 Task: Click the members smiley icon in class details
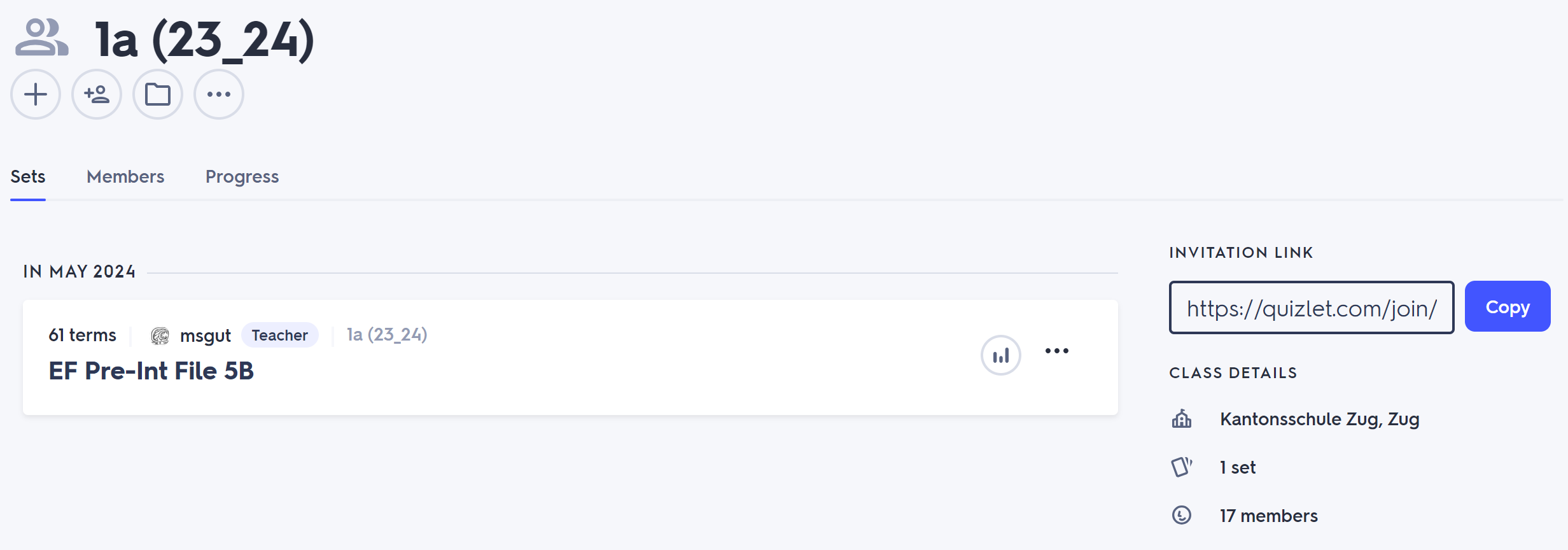click(x=1182, y=515)
